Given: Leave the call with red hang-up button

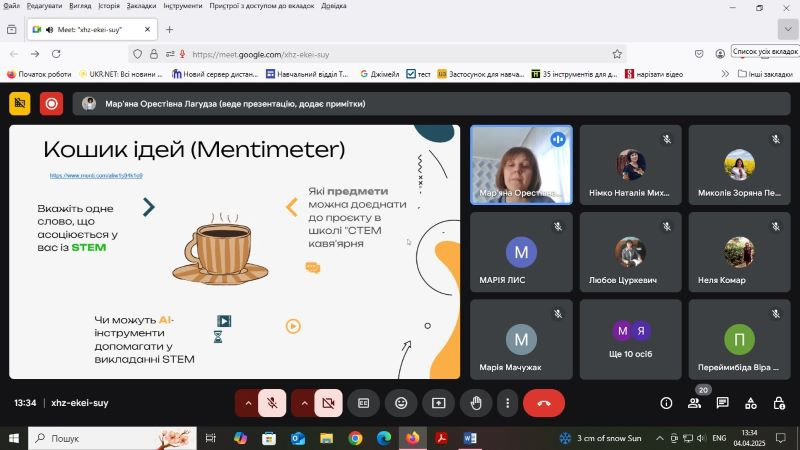Looking at the screenshot, I should pos(544,403).
